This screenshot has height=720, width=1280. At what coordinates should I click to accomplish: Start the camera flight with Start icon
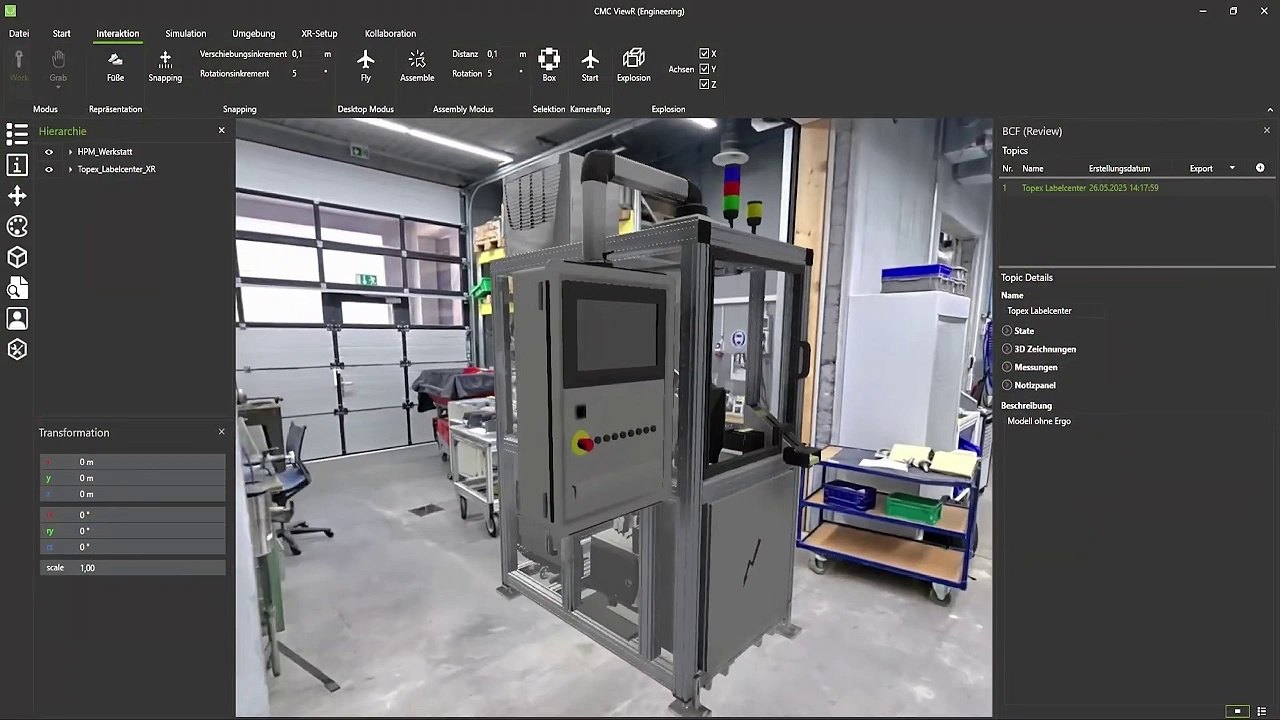(x=590, y=59)
